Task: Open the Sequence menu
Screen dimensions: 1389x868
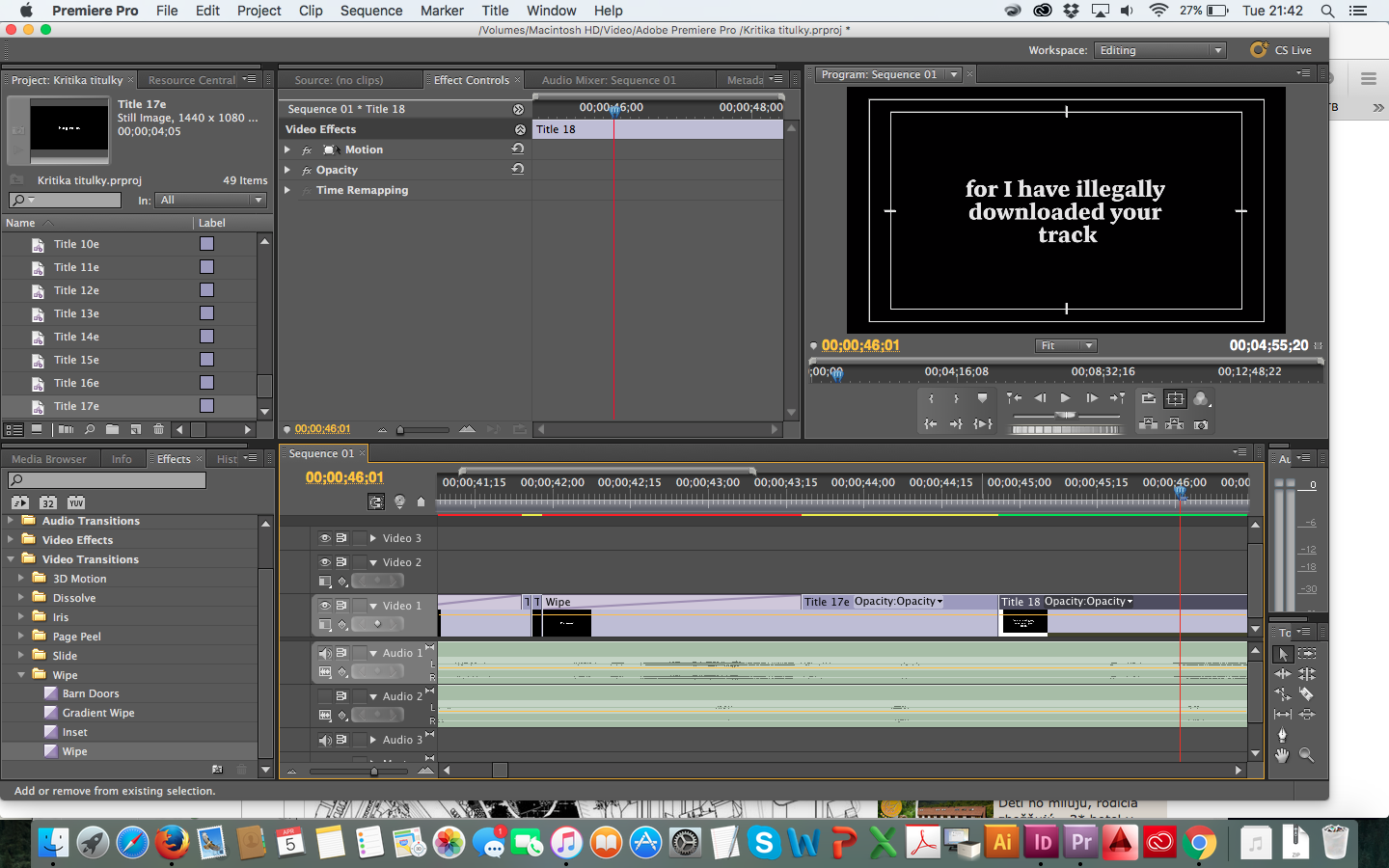Action: click(x=370, y=11)
